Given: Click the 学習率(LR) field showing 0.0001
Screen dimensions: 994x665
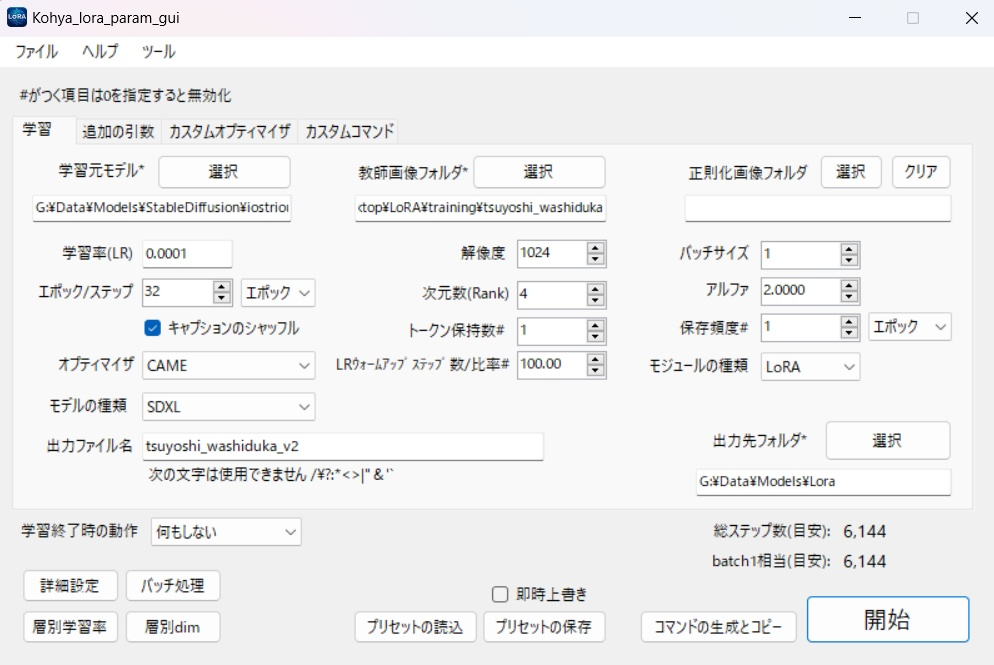Looking at the screenshot, I should (187, 254).
